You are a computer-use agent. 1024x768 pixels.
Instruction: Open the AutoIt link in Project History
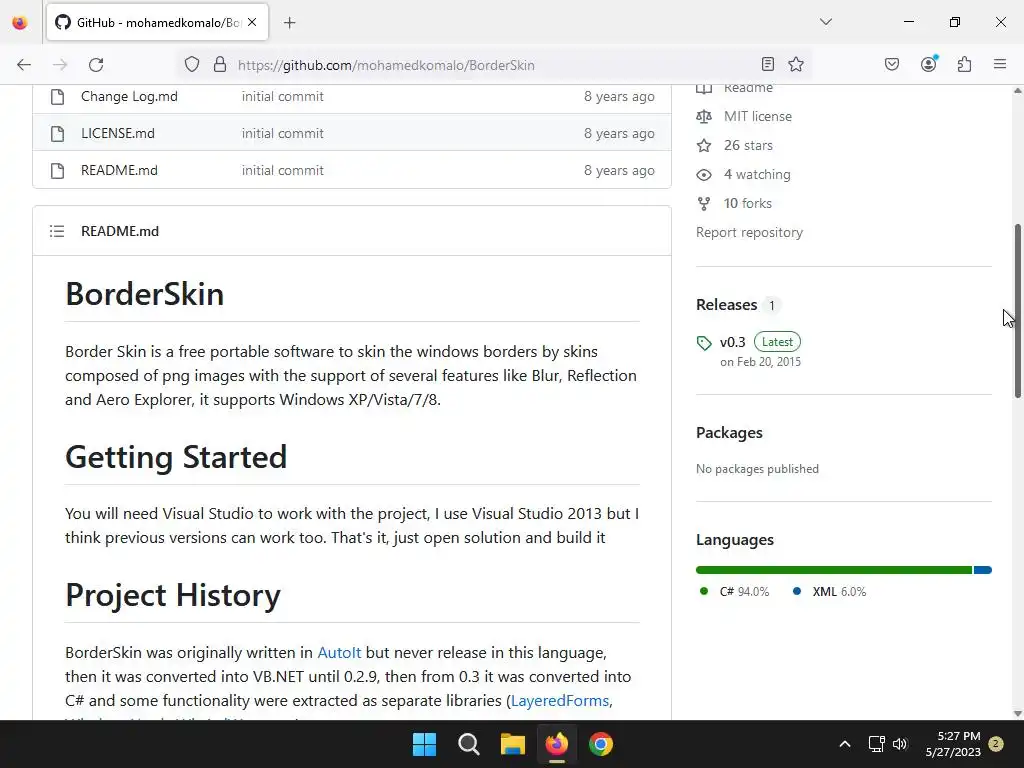339,652
